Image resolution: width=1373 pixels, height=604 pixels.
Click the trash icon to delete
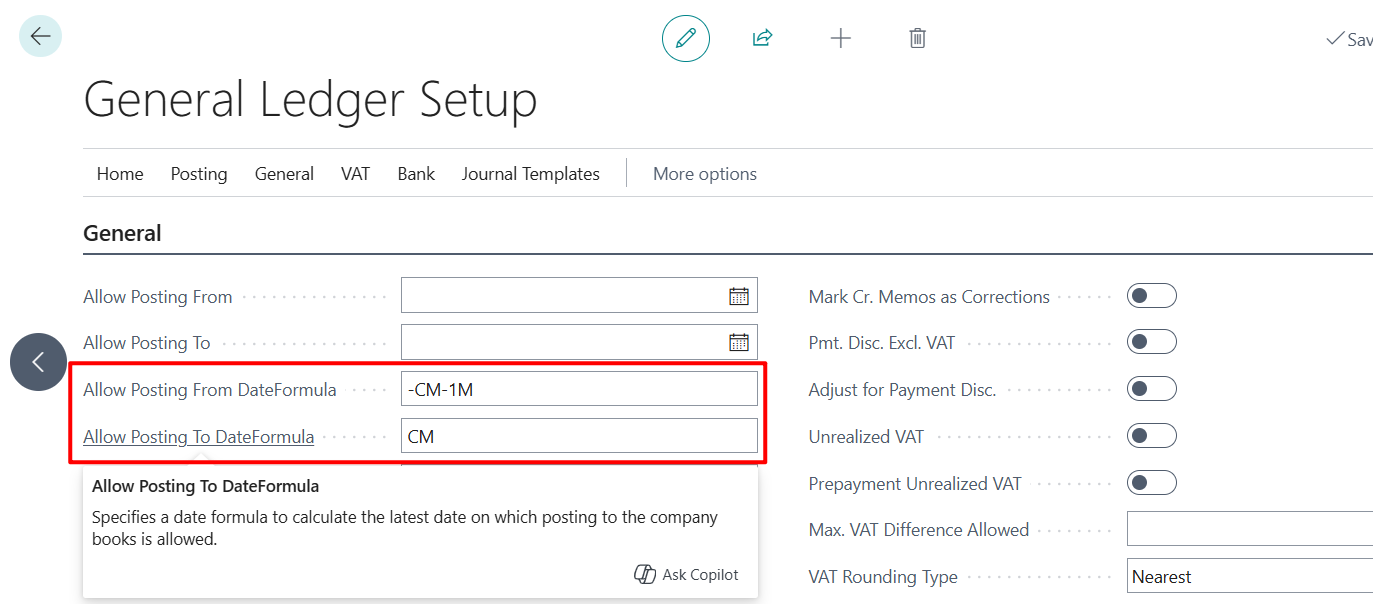917,37
